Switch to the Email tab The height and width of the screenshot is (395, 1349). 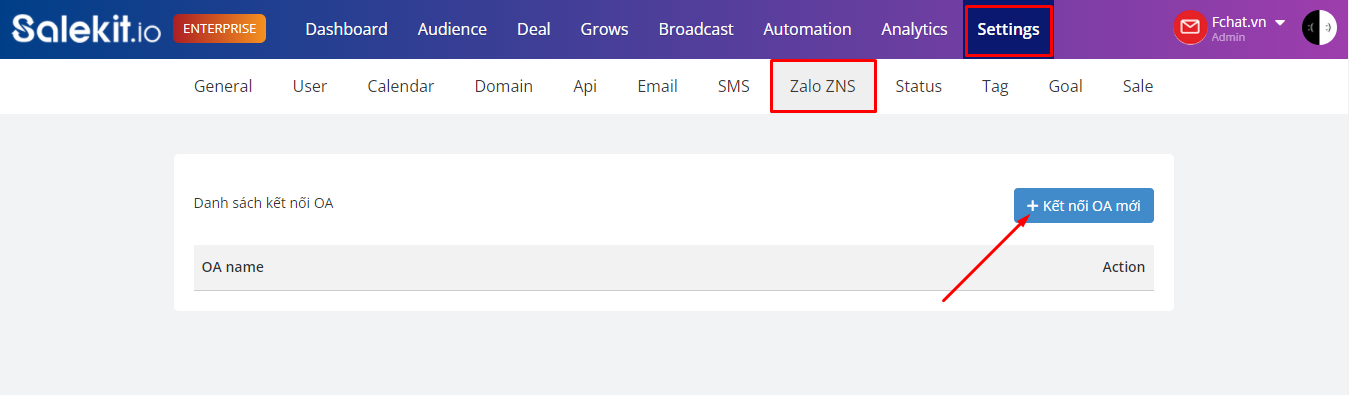657,86
